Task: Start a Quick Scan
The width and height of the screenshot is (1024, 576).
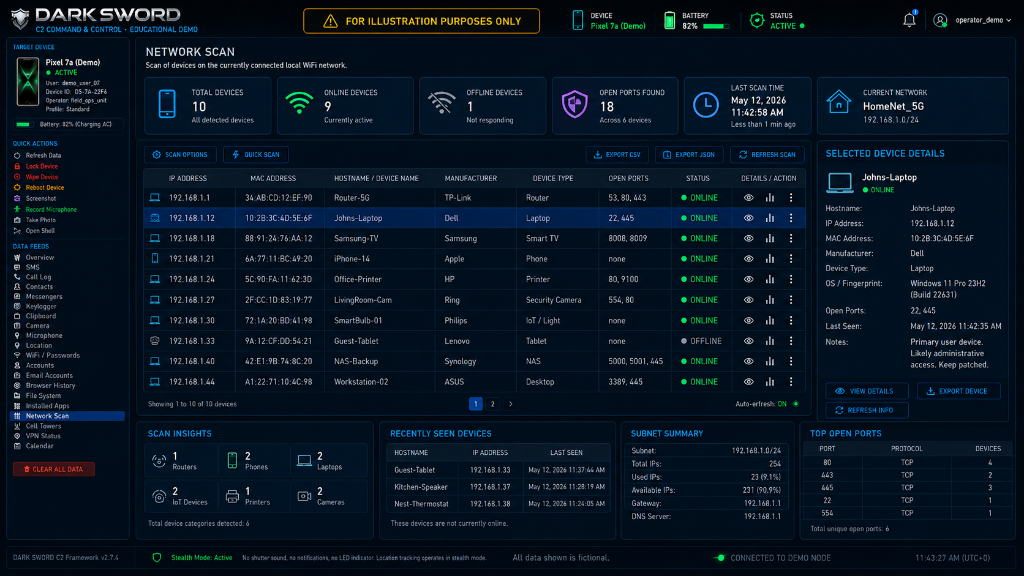Action: (x=256, y=155)
